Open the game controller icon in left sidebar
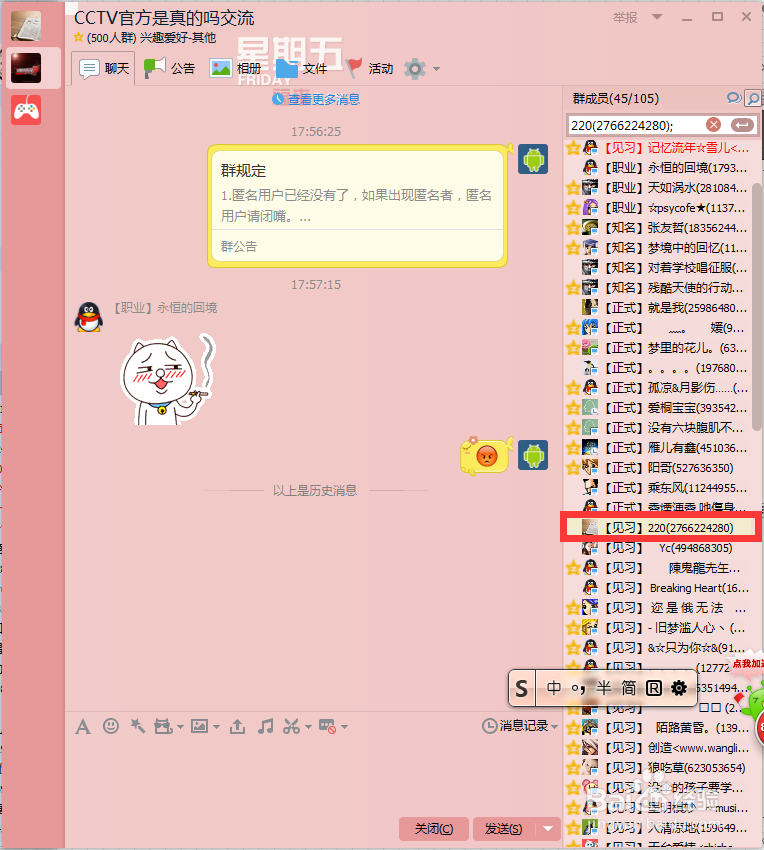The width and height of the screenshot is (764, 850). coord(26,110)
